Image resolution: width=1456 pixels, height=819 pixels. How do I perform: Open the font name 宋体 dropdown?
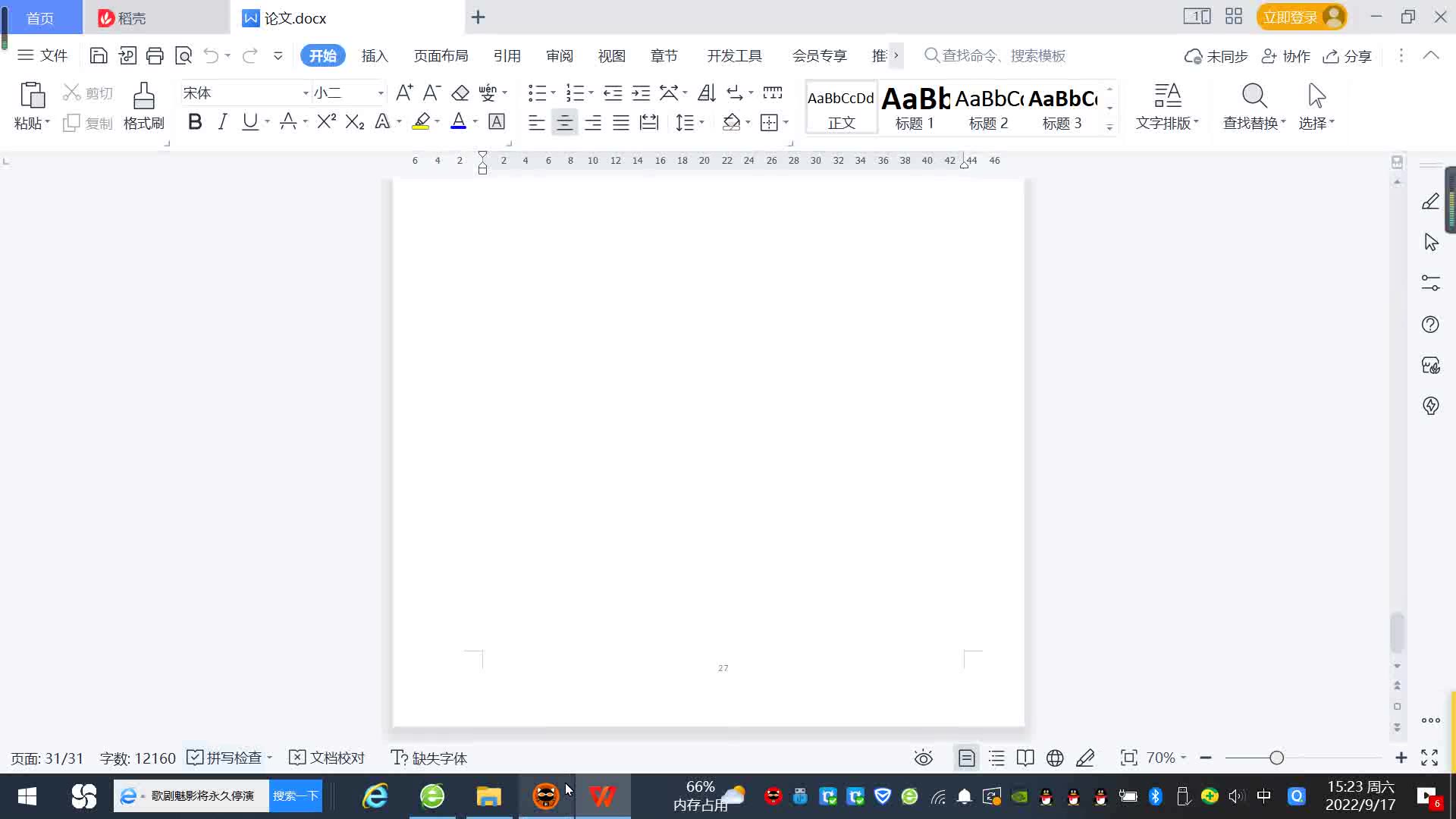[x=306, y=93]
